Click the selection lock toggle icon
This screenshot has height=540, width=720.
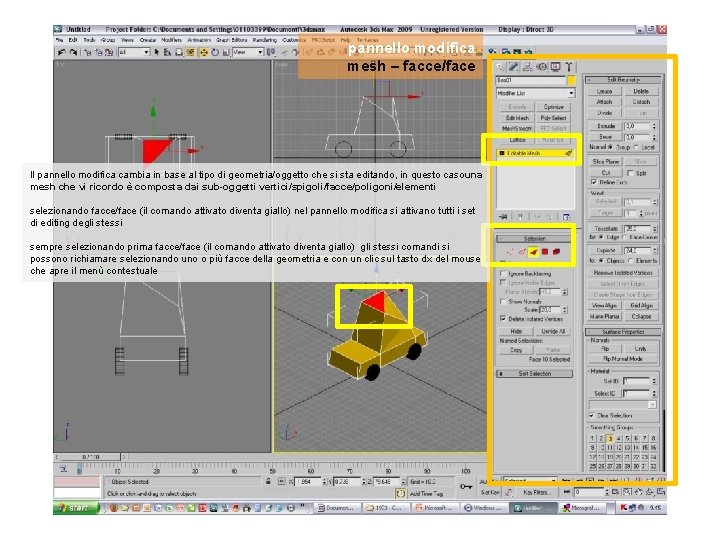(268, 481)
